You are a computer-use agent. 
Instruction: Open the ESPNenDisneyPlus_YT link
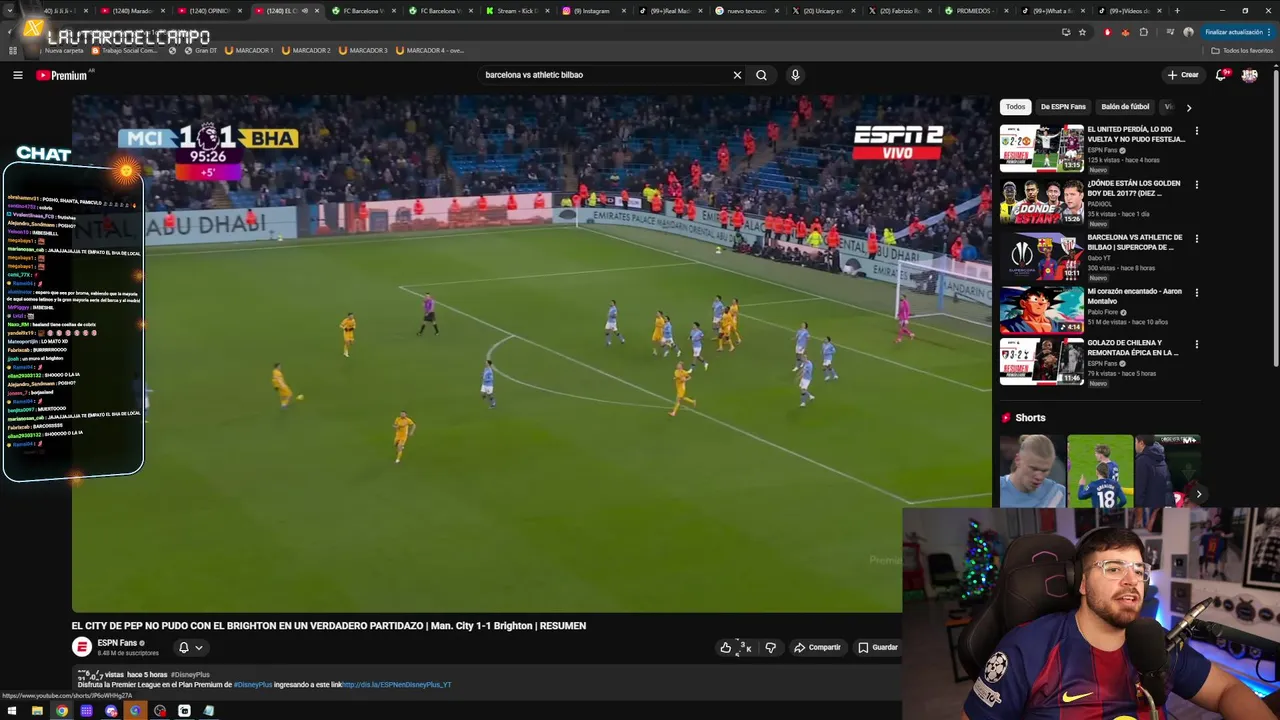[x=397, y=685]
